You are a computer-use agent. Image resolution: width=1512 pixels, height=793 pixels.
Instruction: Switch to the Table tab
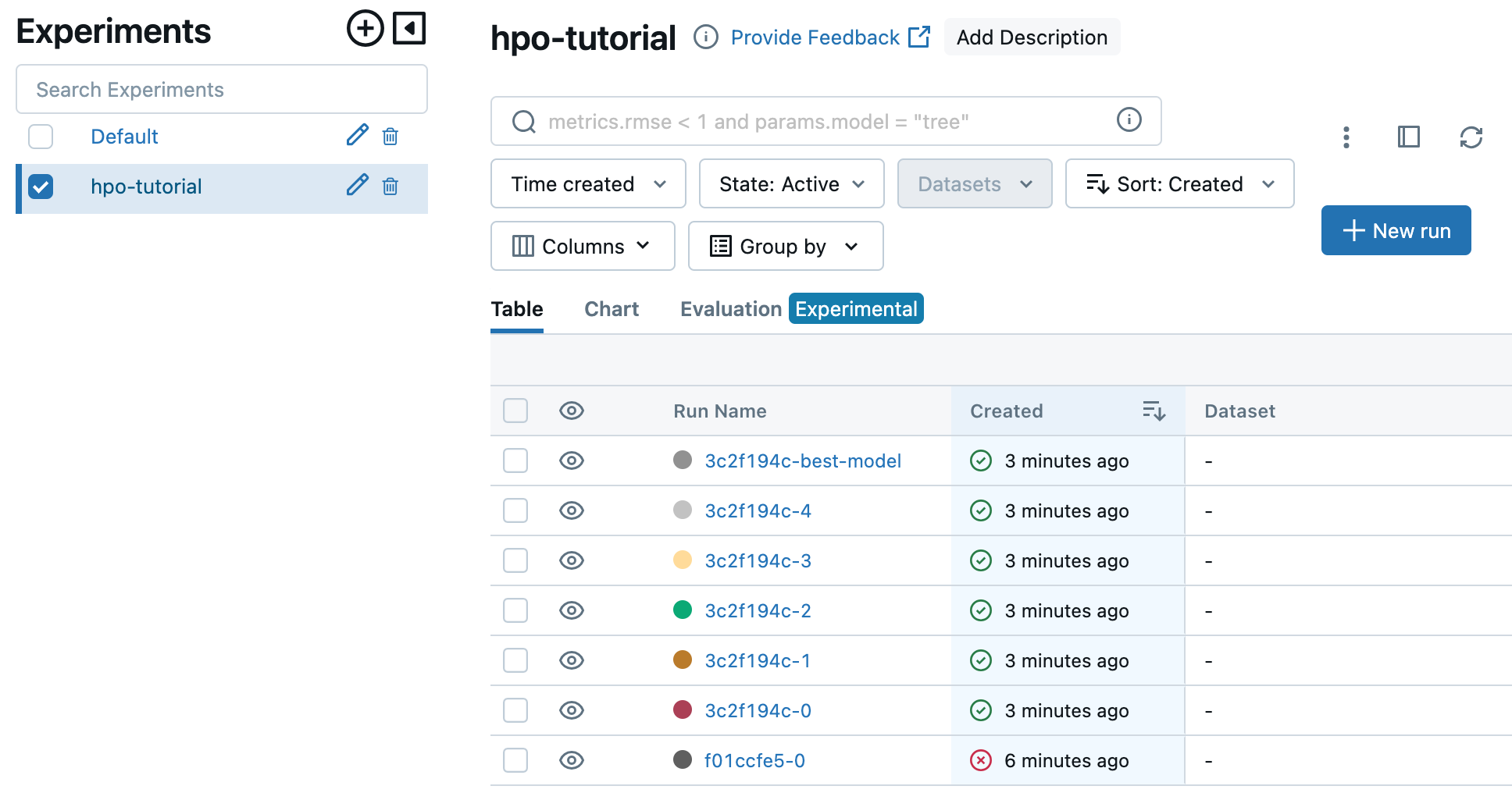coord(517,309)
